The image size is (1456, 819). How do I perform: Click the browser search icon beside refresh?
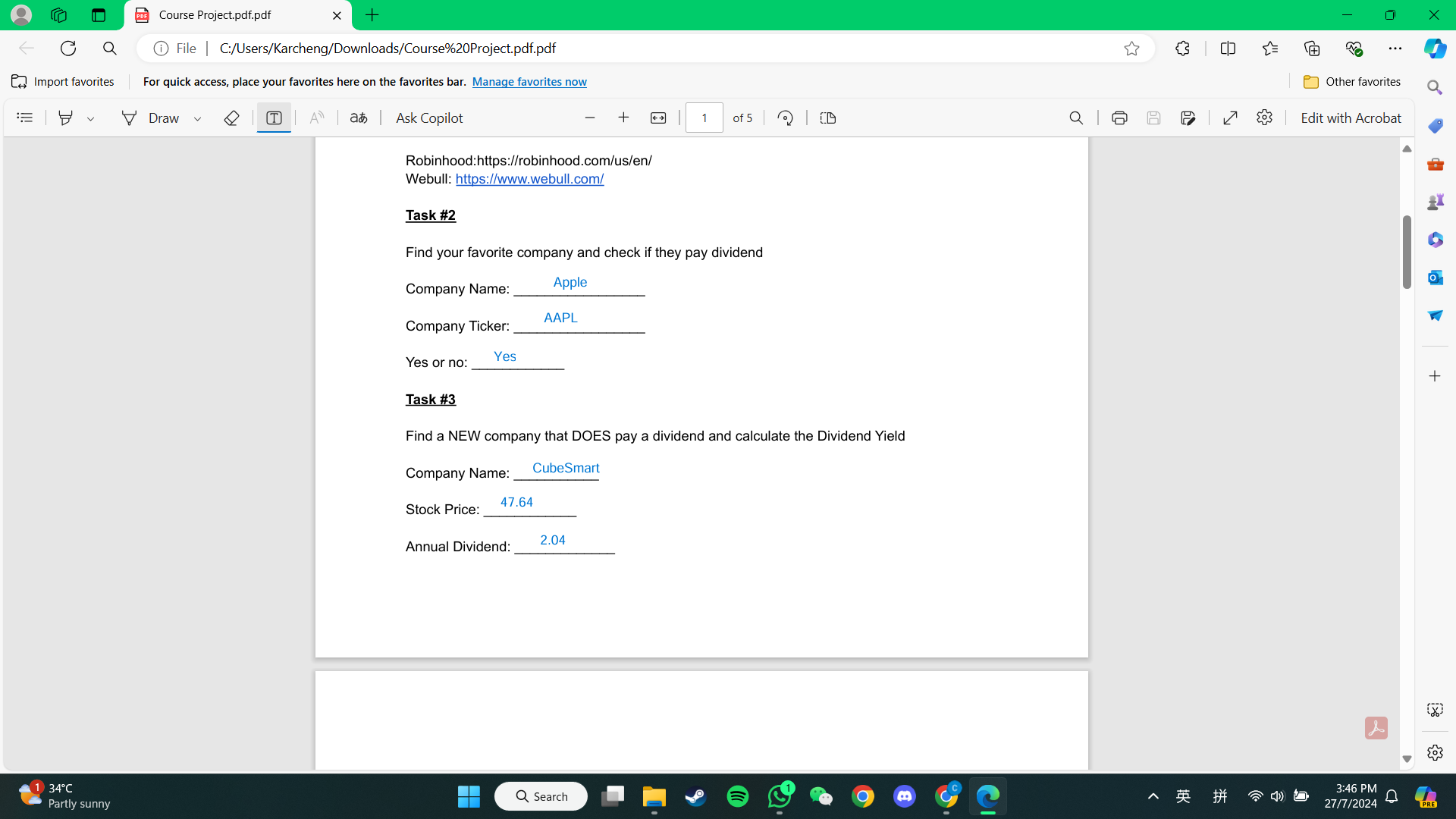click(110, 49)
